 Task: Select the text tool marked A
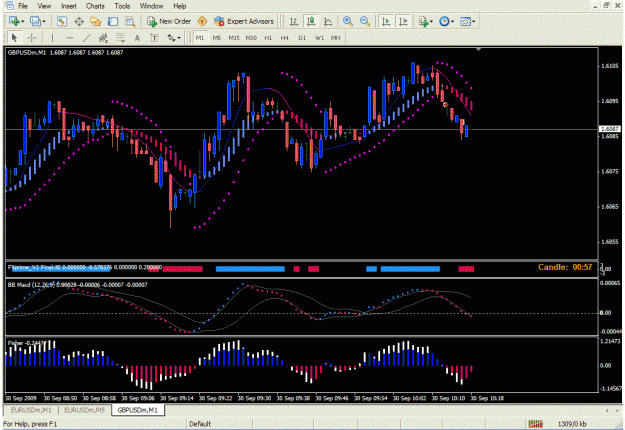pos(137,38)
